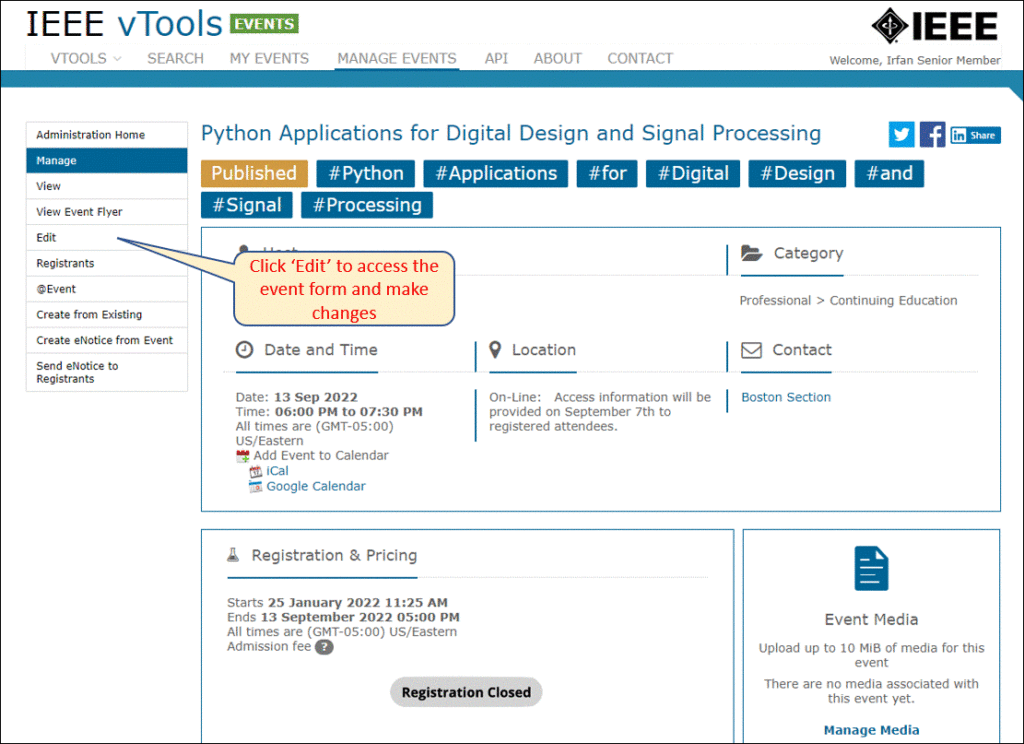The width and height of the screenshot is (1024, 744).
Task: Click the Google Calendar link
Action: point(316,486)
